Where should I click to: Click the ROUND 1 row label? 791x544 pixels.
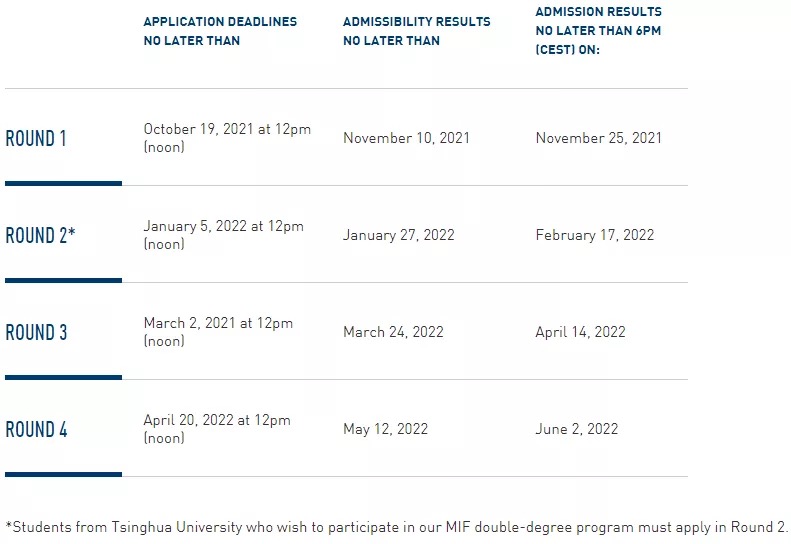[x=36, y=138]
